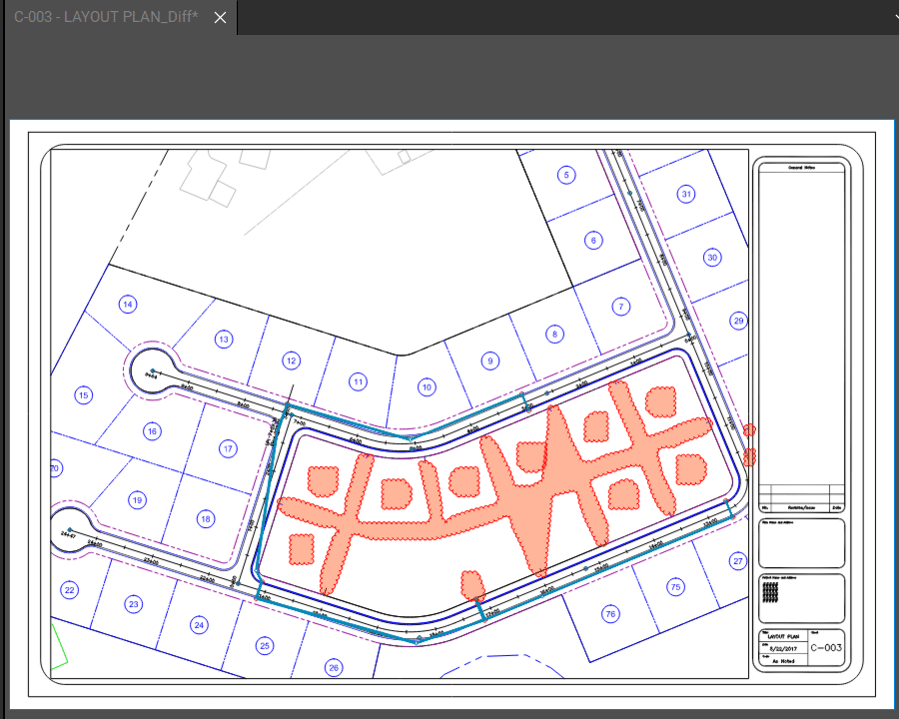The height and width of the screenshot is (719, 899).
Task: Select the lot 12 circle label
Action: coord(291,361)
